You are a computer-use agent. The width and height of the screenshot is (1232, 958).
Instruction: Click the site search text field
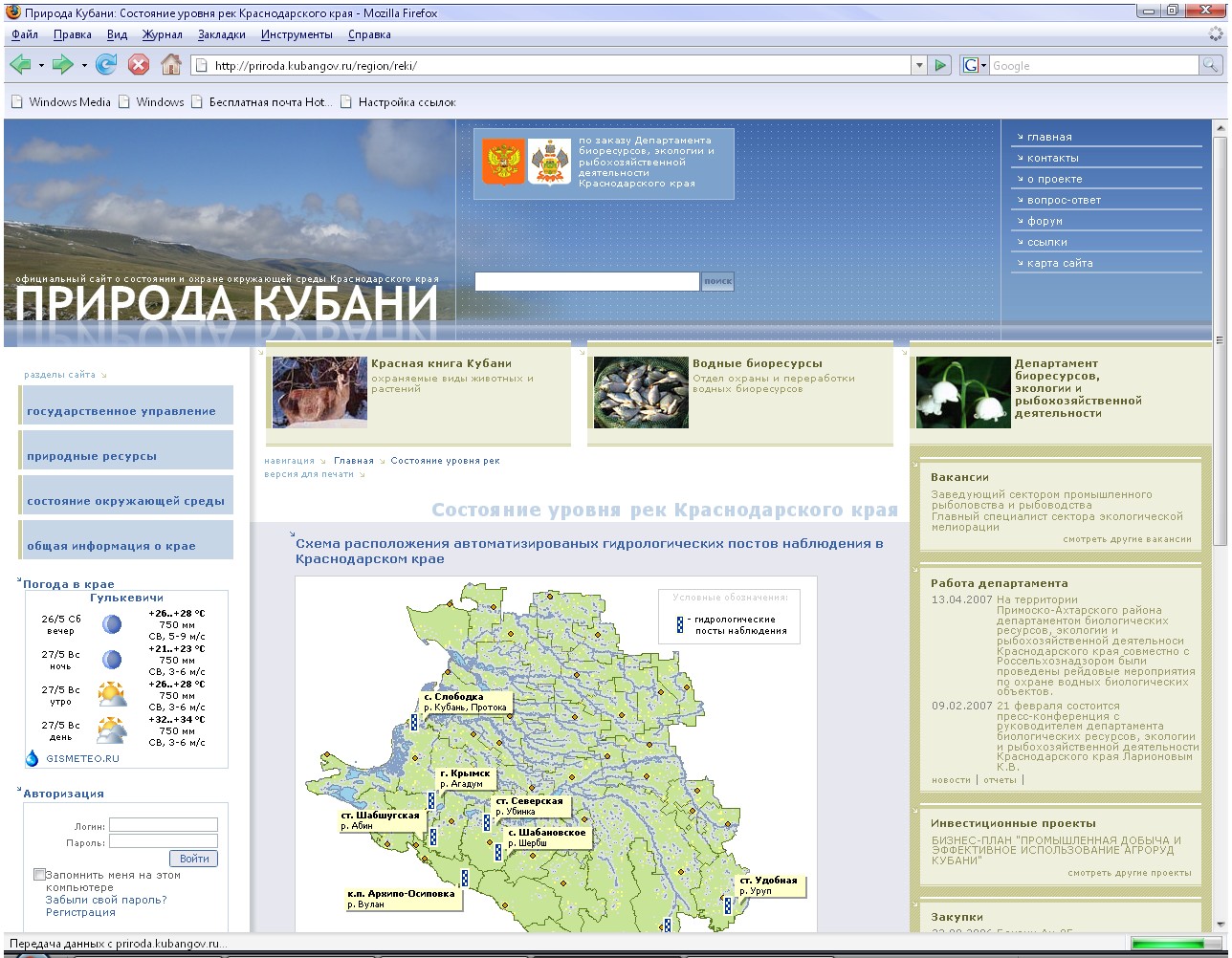pyautogui.click(x=586, y=281)
